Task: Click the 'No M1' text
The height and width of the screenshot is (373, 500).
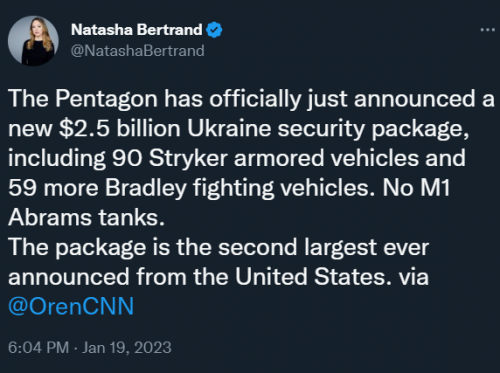Action: [416, 188]
